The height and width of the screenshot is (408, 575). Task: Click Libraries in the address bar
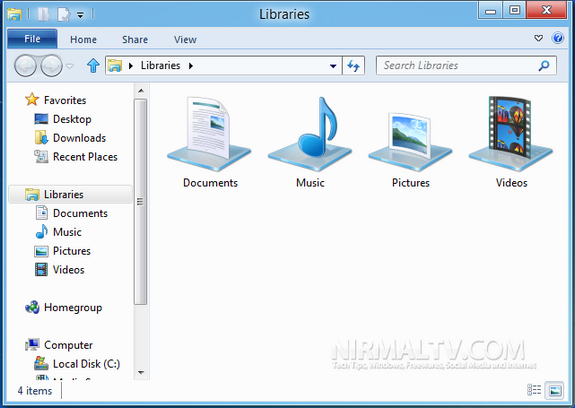(x=161, y=66)
